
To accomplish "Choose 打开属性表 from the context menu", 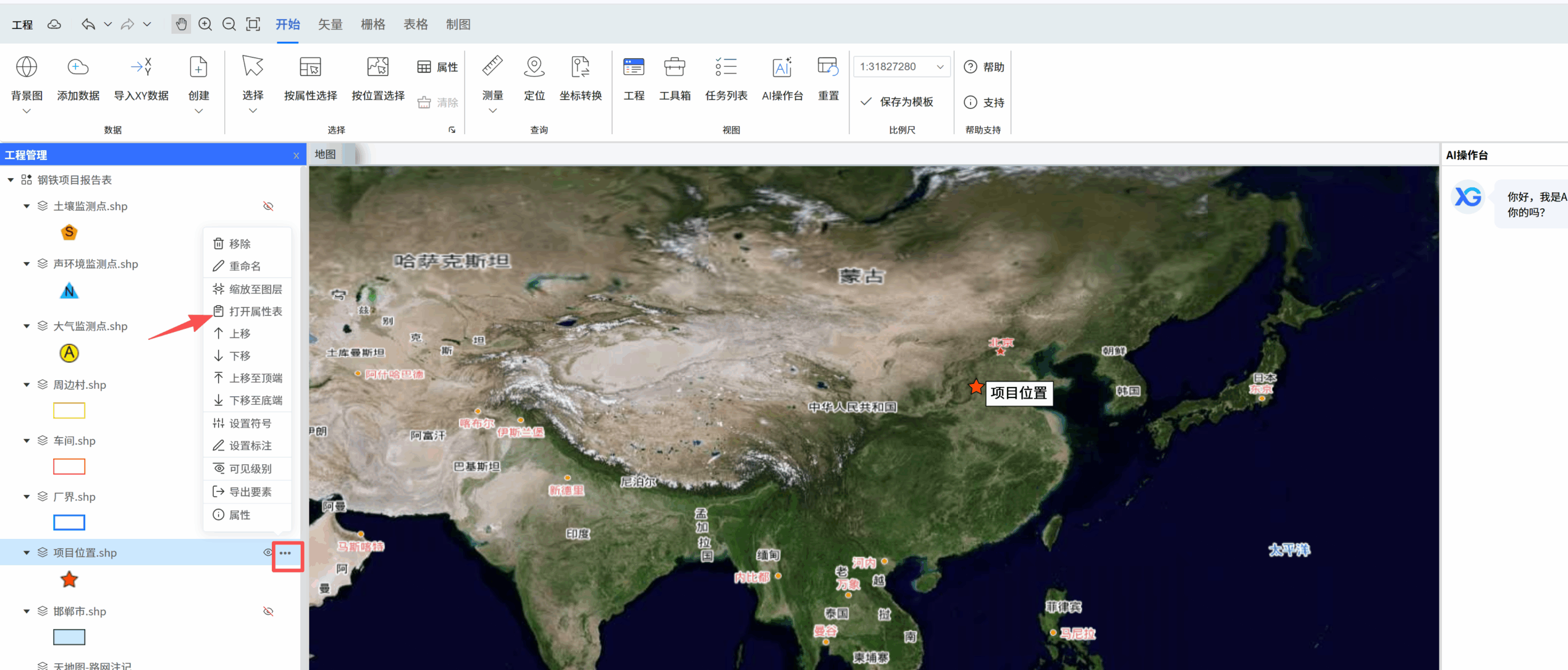I will click(x=255, y=312).
